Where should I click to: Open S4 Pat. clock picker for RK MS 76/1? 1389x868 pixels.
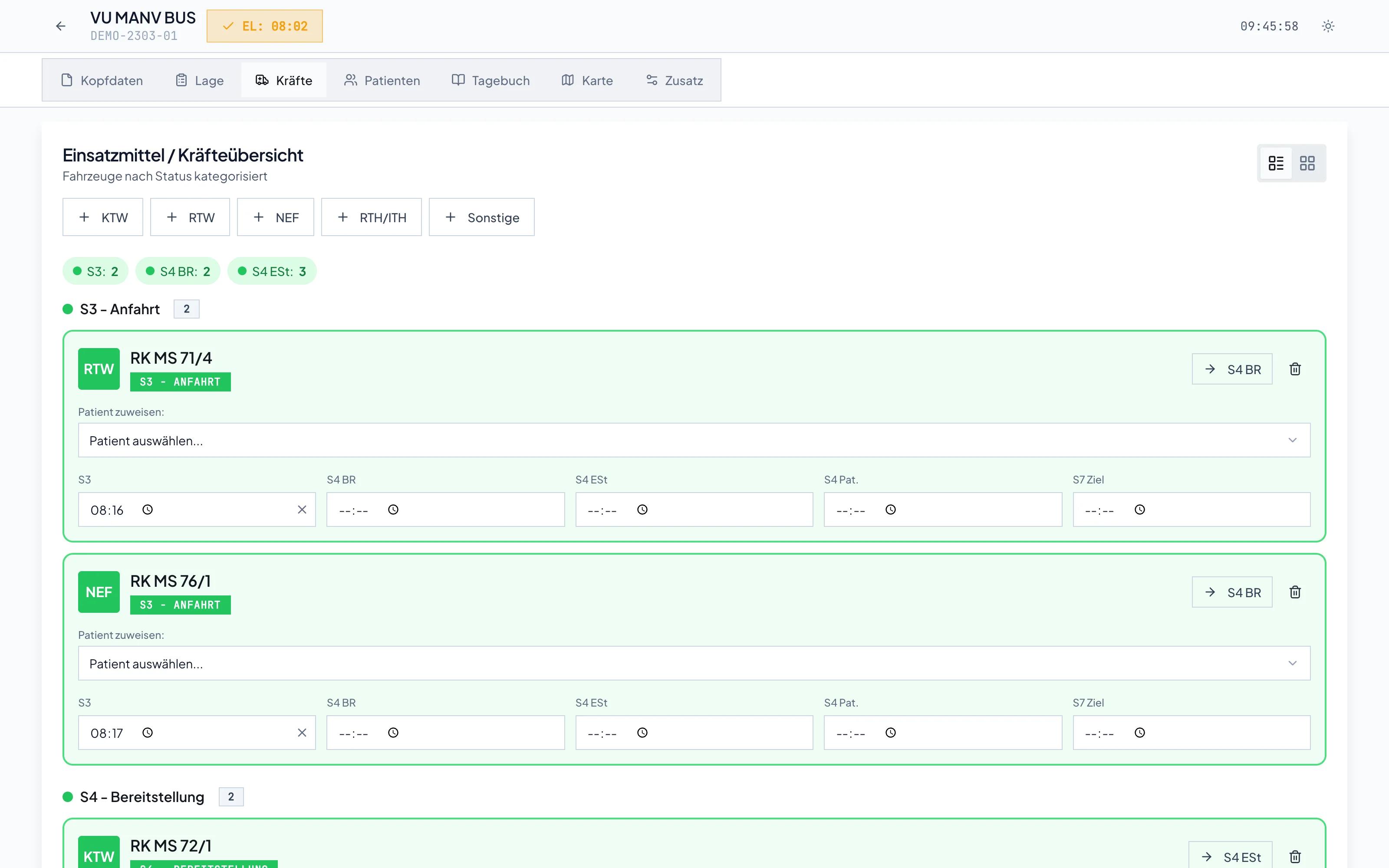point(891,733)
